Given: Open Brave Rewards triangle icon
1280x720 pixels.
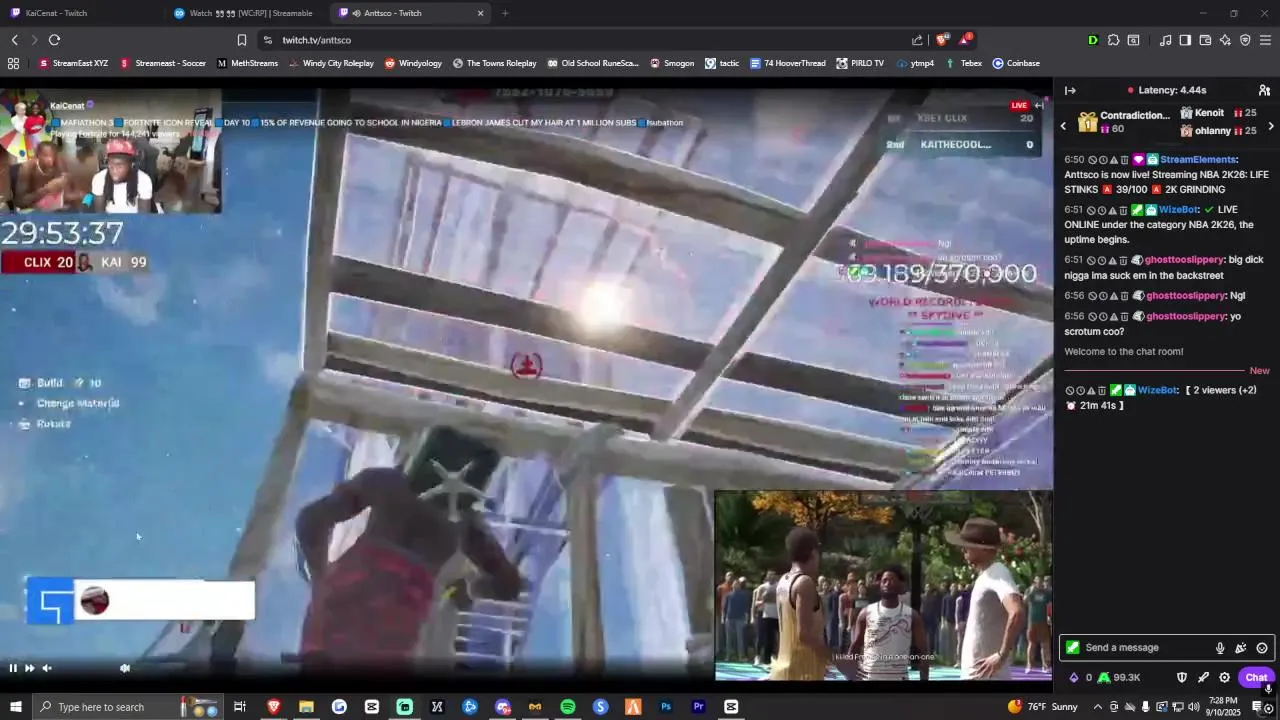Looking at the screenshot, I should coord(965,40).
